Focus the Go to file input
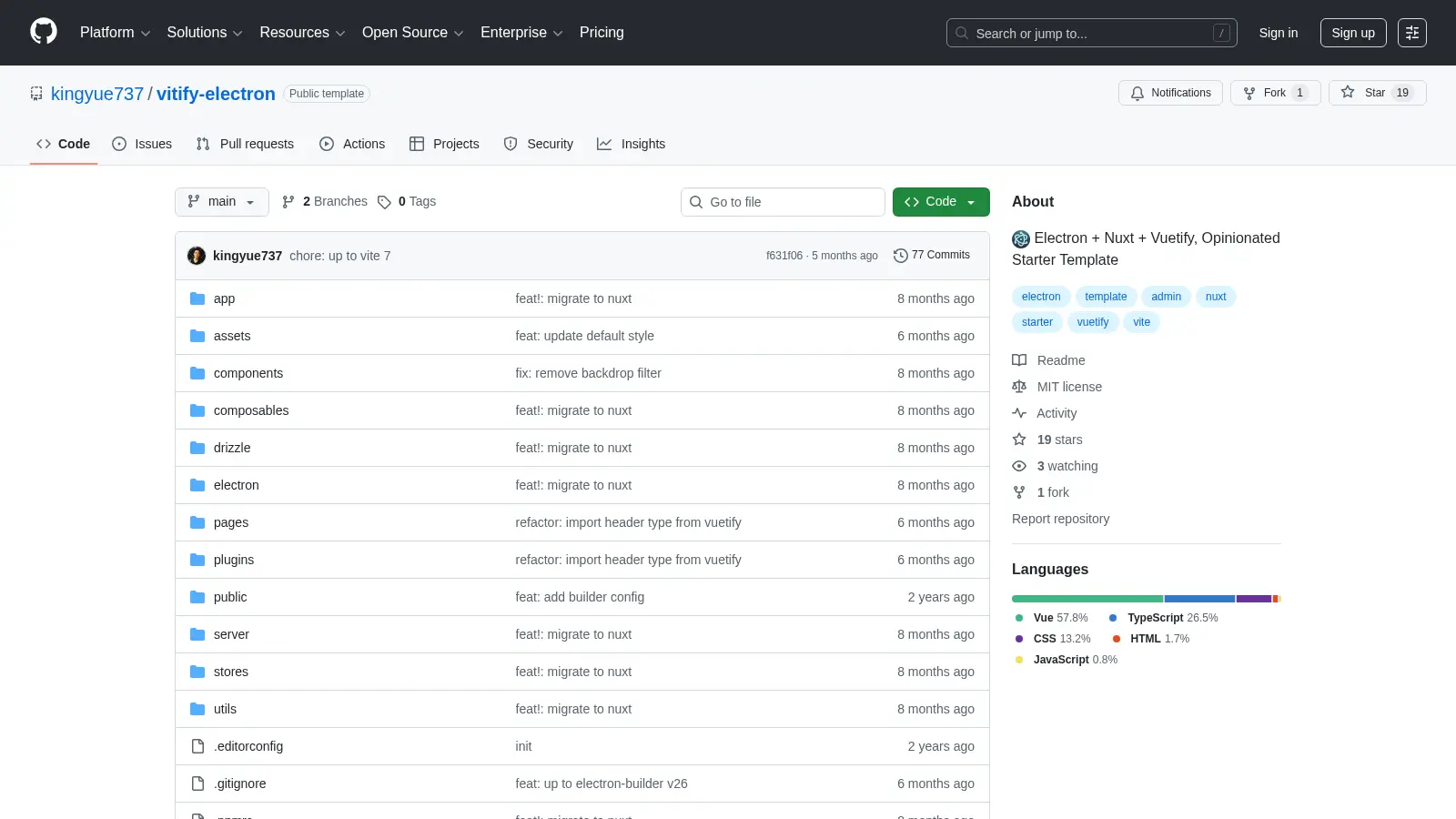This screenshot has width=1456, height=819. (x=783, y=202)
